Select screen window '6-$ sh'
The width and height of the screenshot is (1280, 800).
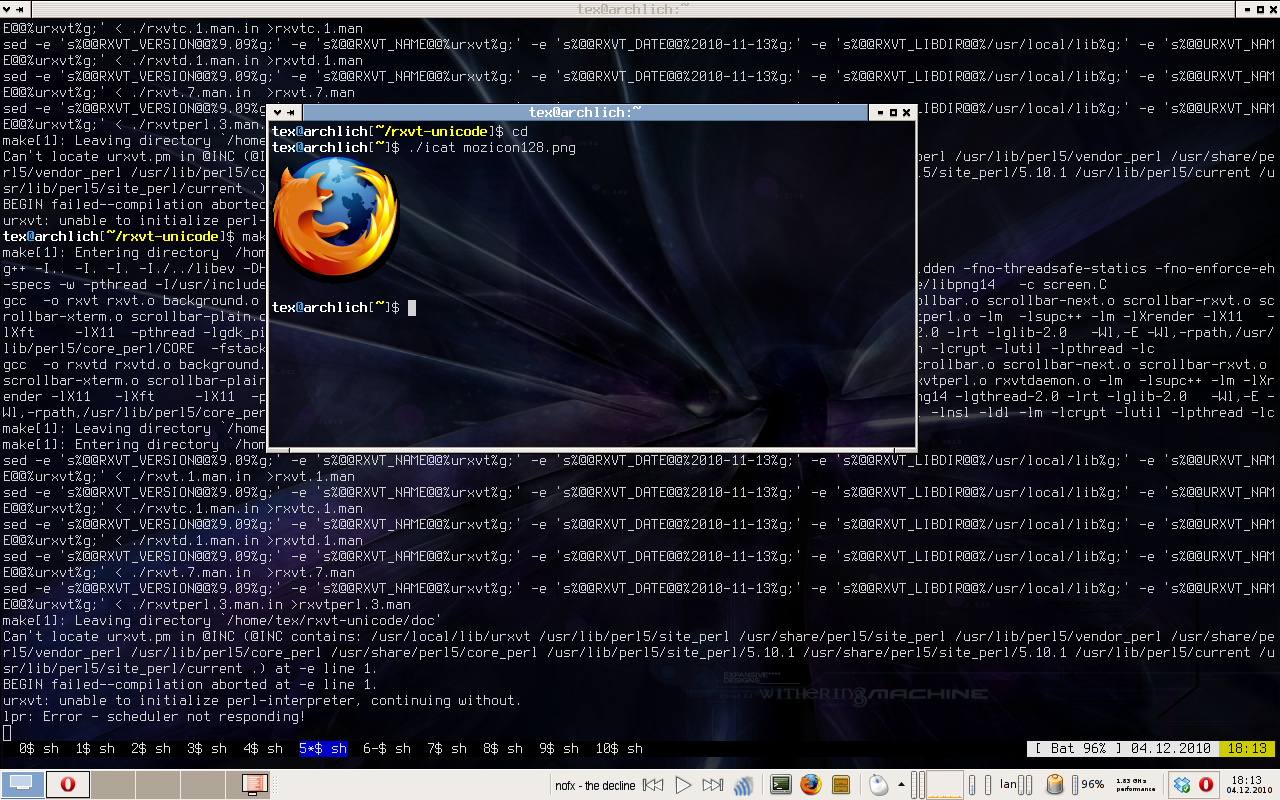[x=387, y=748]
